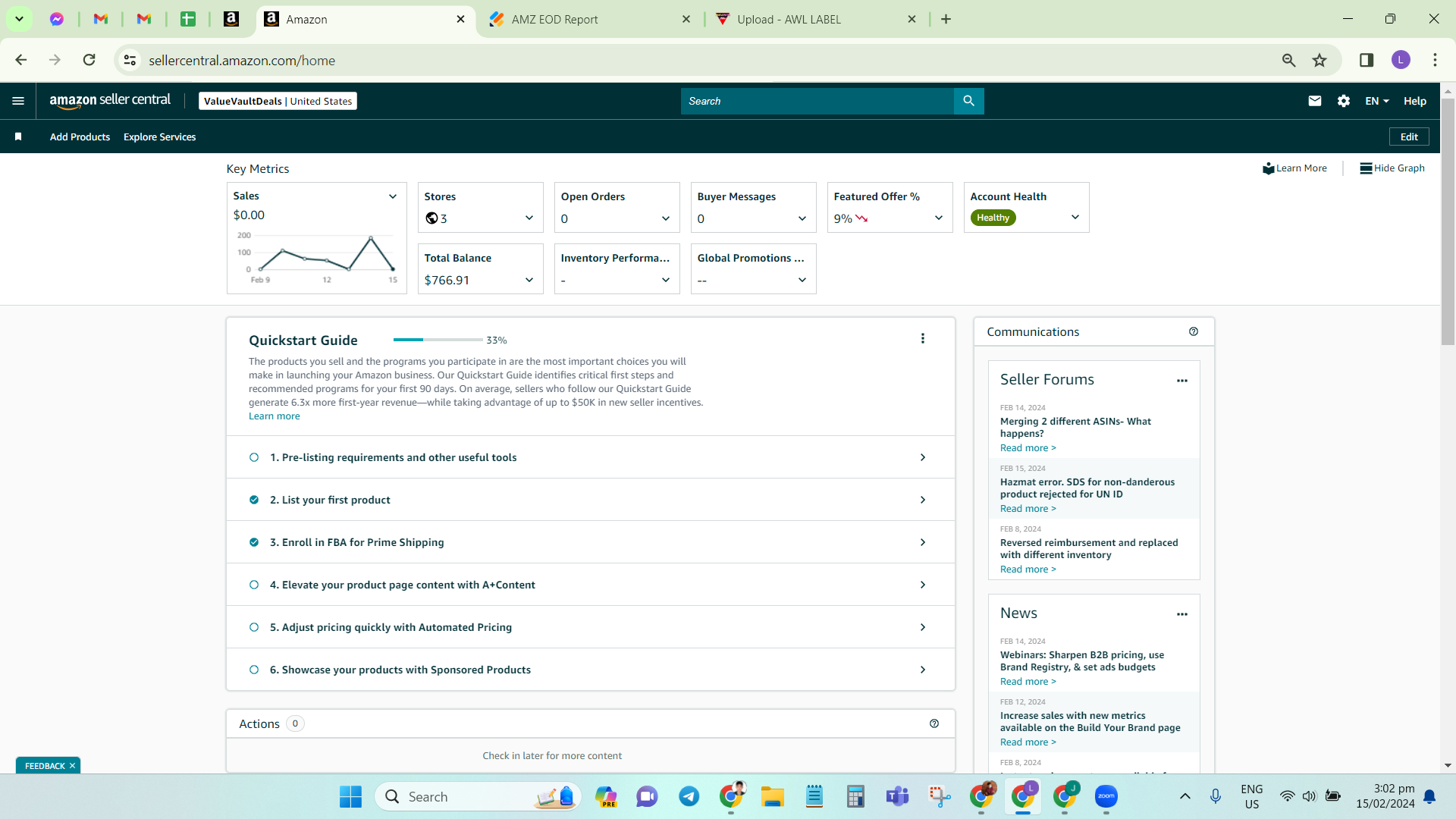The width and height of the screenshot is (1456, 819).
Task: Toggle step 2 List your first product checkmark
Action: point(254,500)
